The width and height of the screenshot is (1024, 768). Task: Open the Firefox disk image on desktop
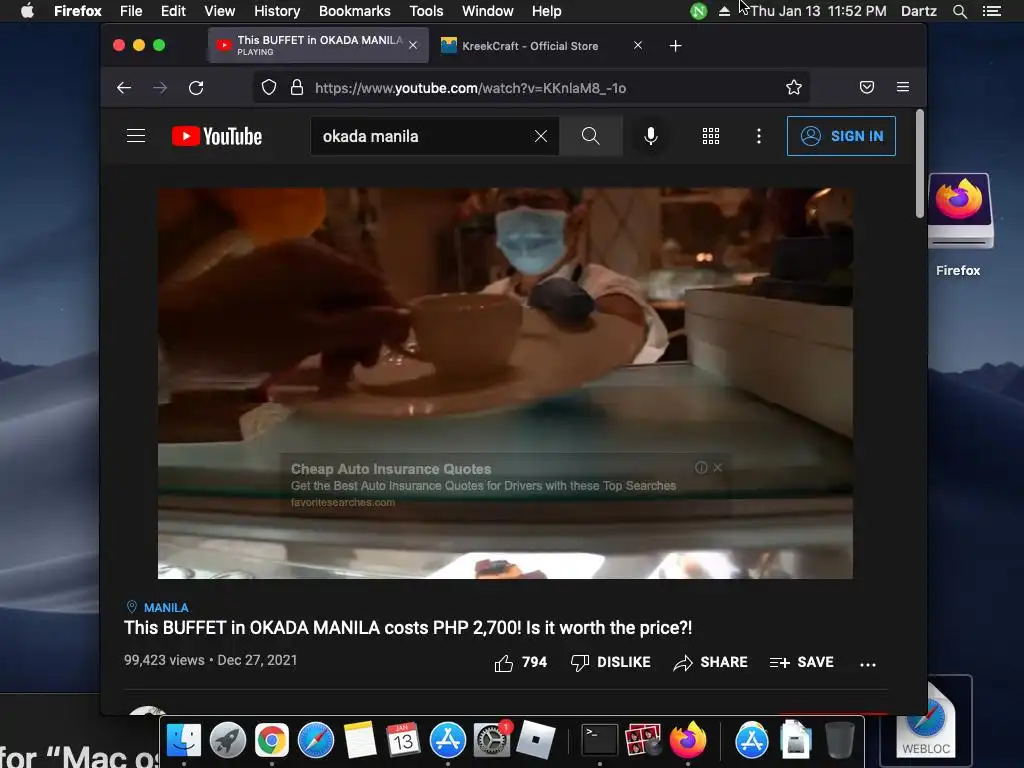[960, 211]
